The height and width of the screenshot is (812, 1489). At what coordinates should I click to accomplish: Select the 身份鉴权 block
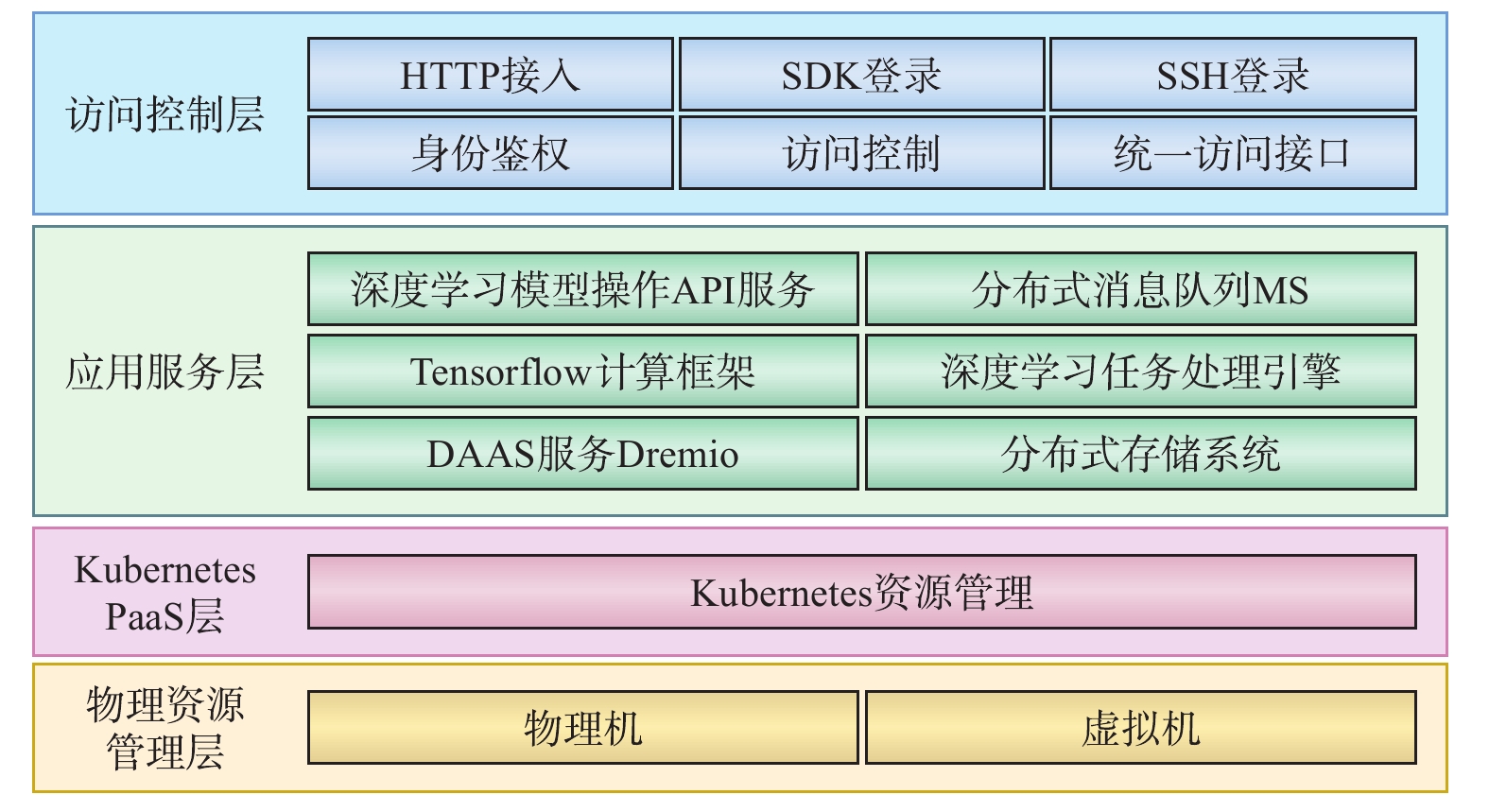(x=490, y=153)
